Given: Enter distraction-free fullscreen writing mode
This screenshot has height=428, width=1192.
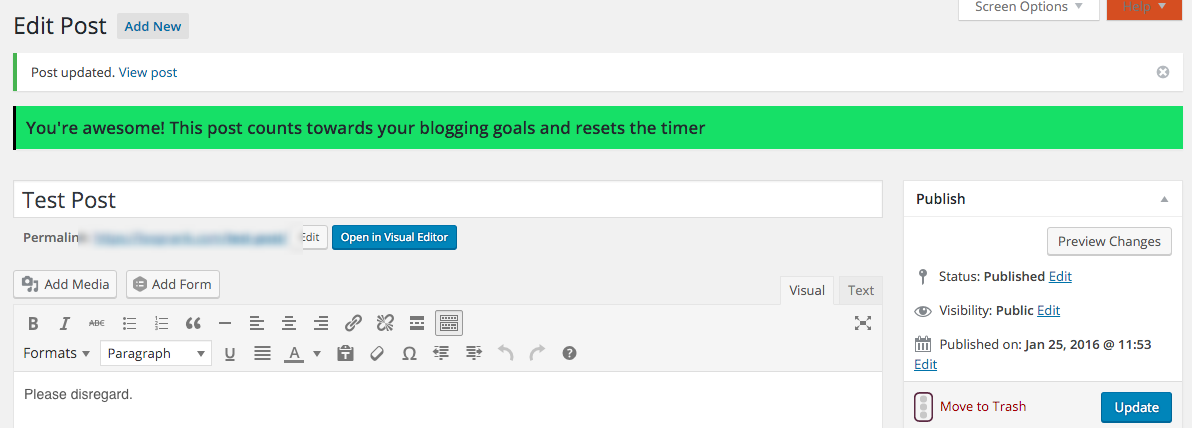Looking at the screenshot, I should coord(862,324).
